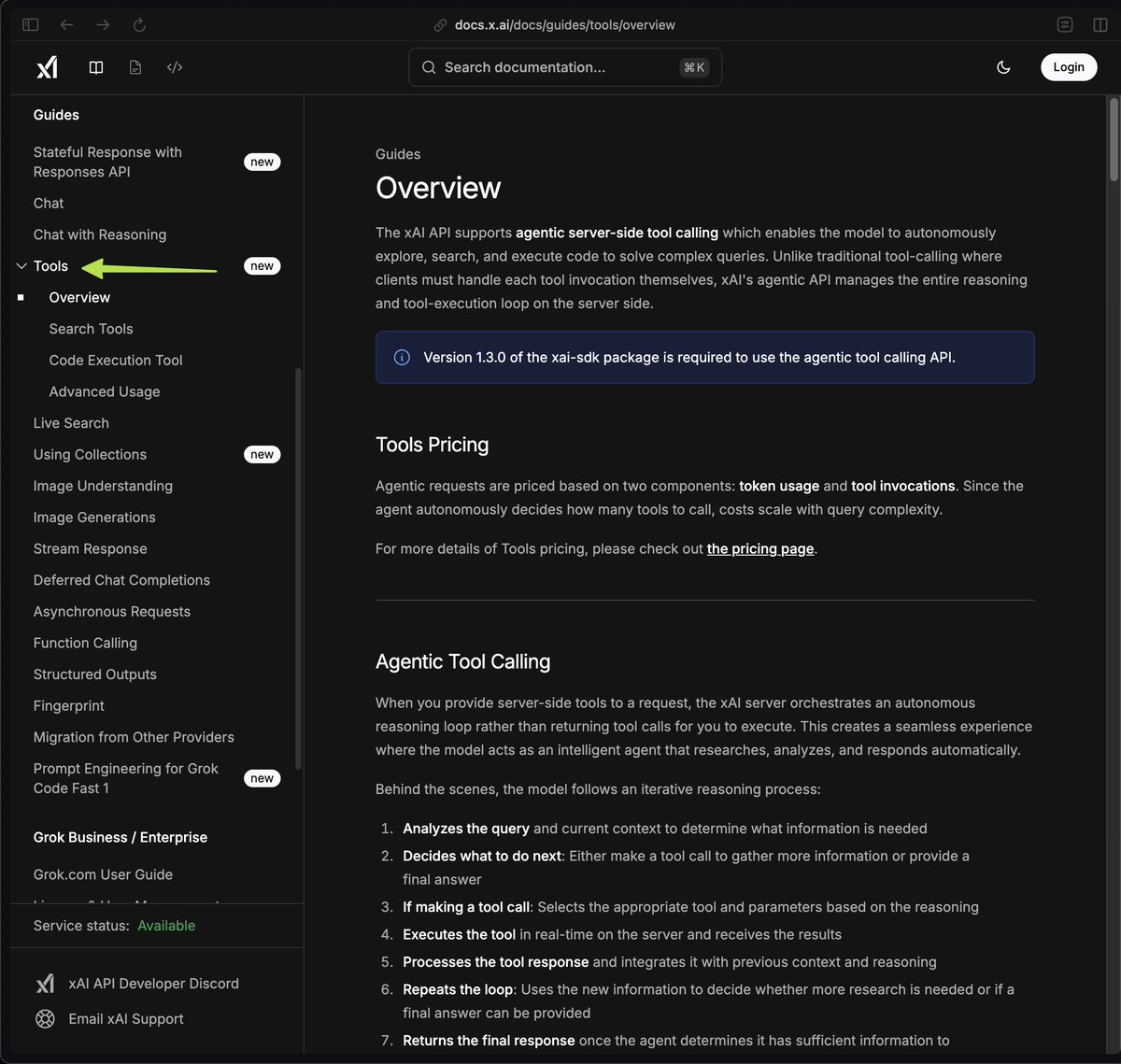Open Function Calling guide

85,643
